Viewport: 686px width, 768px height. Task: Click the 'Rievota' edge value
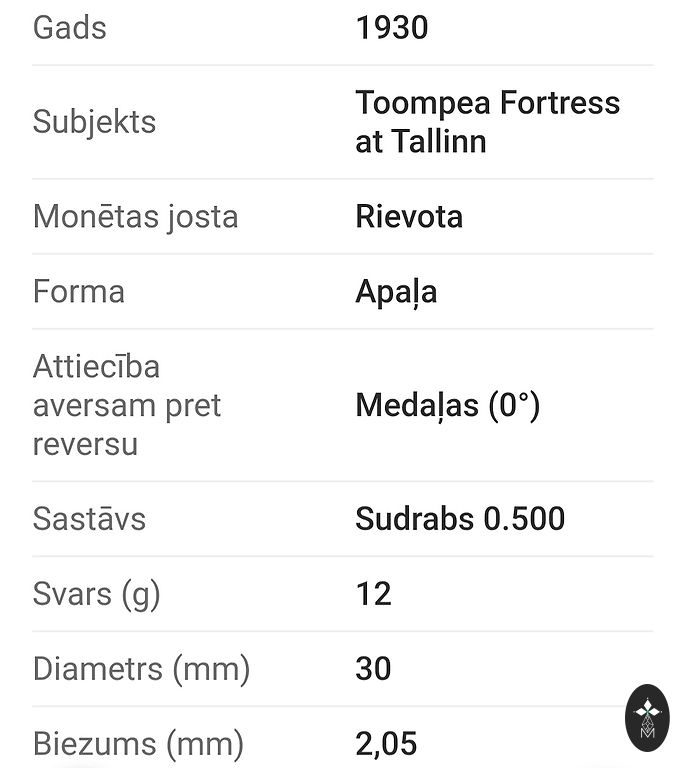click(409, 217)
